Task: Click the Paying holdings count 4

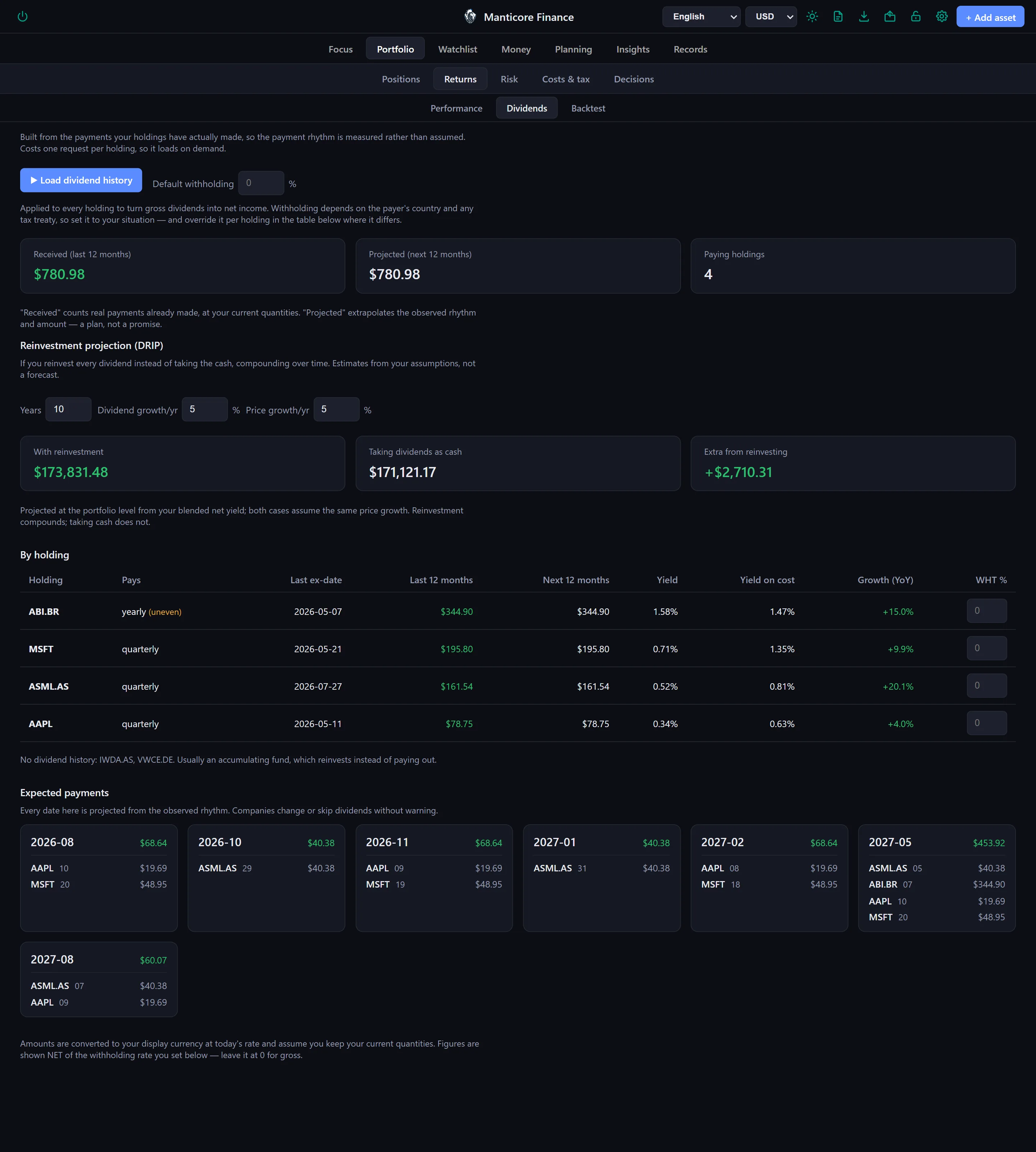Action: 708,275
